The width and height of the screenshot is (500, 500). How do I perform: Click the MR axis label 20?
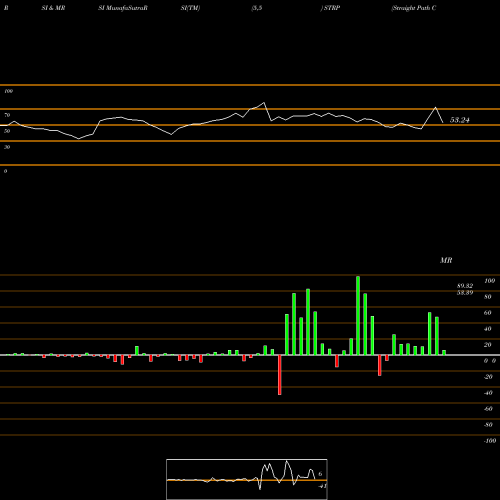coord(488,345)
